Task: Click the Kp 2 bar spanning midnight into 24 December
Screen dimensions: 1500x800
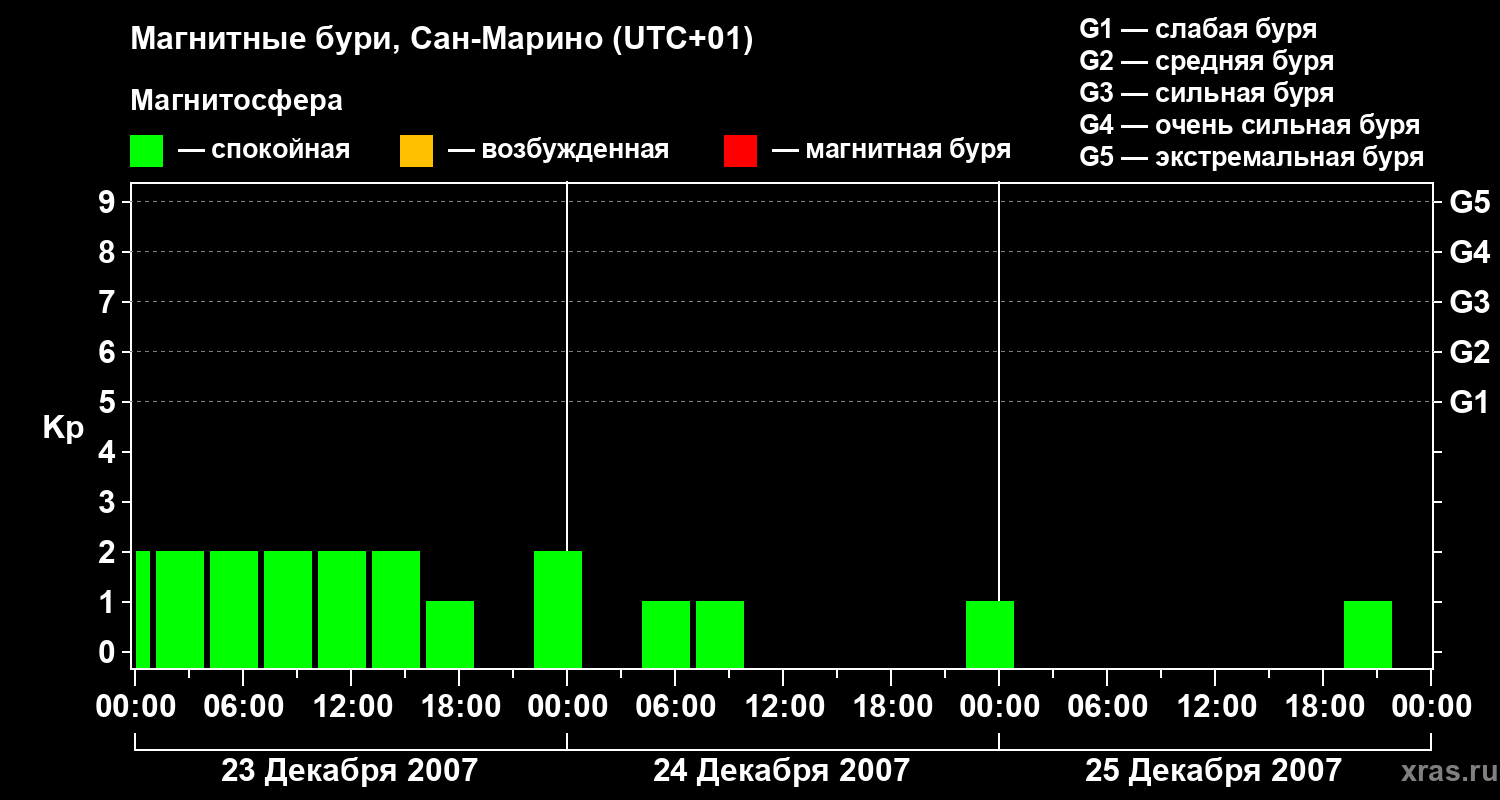Action: pos(558,609)
